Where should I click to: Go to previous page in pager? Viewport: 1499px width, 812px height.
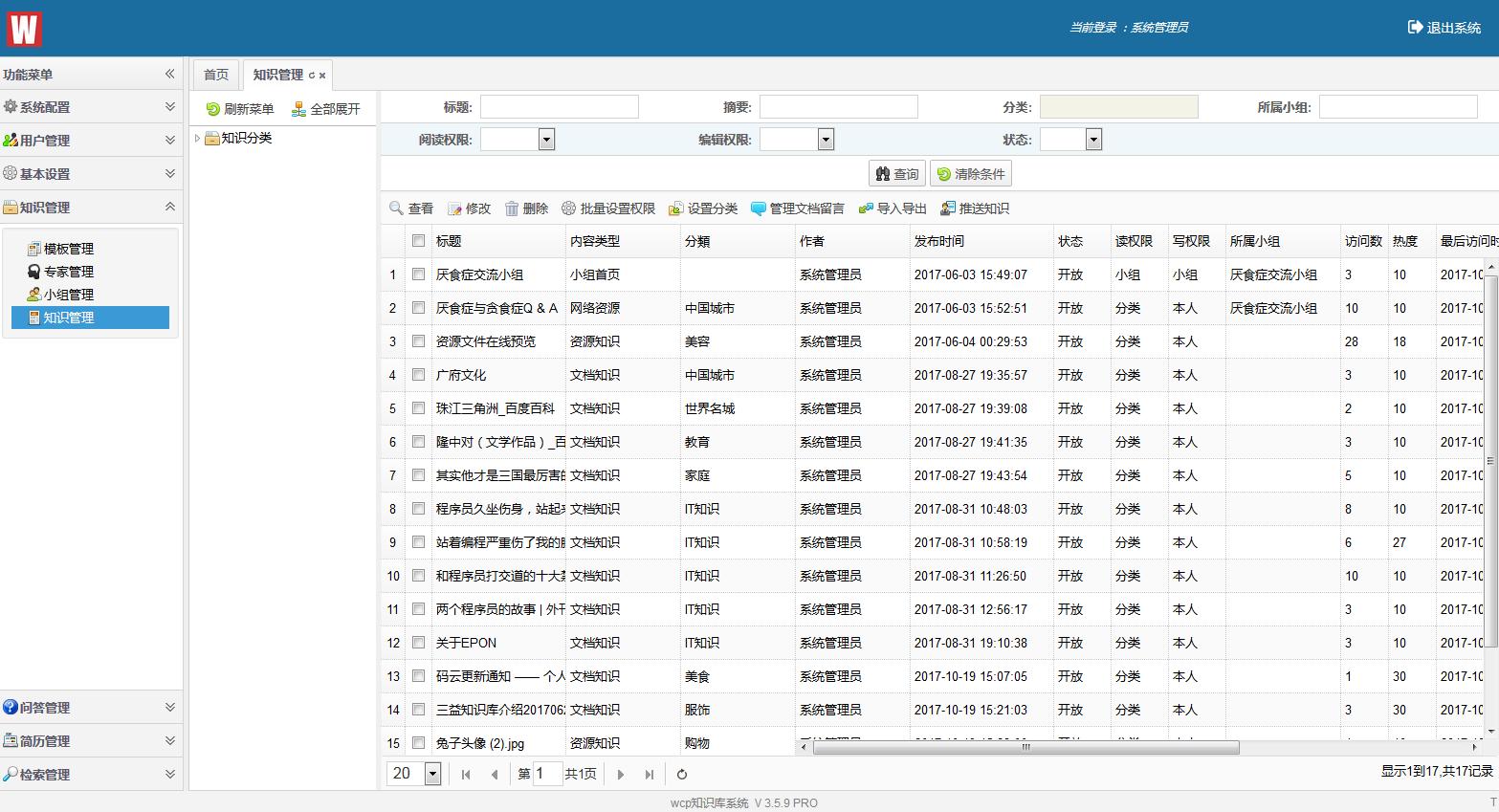click(x=495, y=775)
